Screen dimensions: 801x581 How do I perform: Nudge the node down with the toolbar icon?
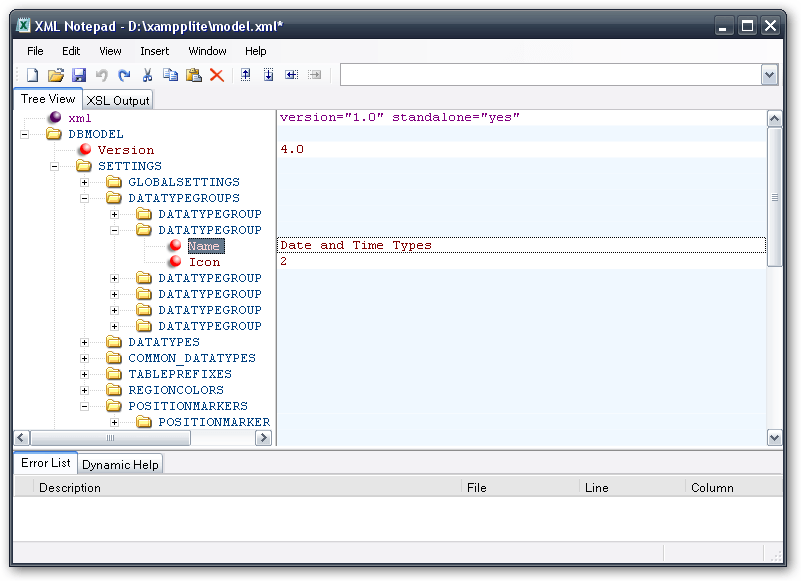coord(269,75)
